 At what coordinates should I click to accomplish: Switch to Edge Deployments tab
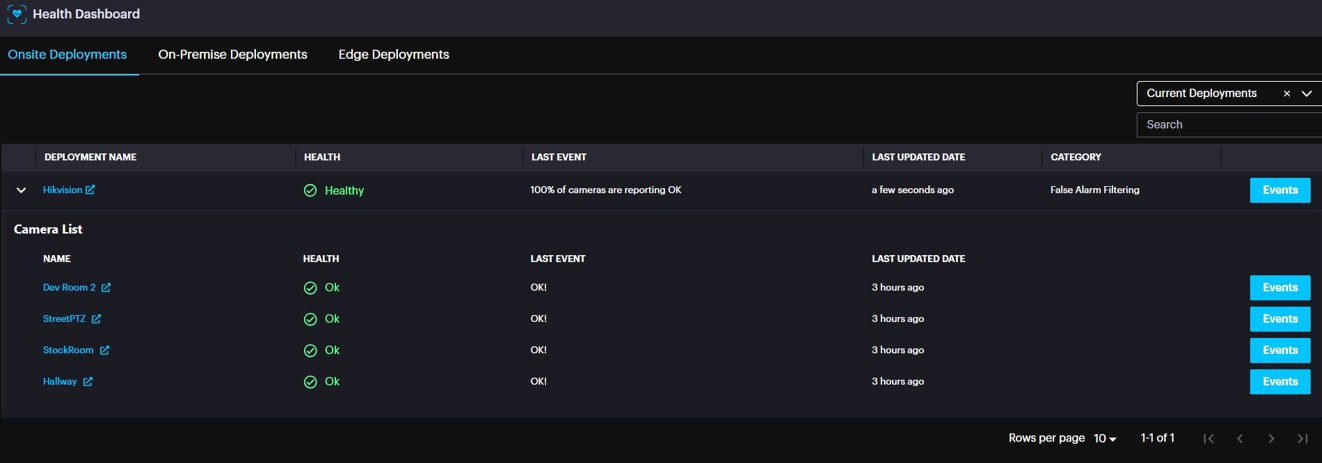(393, 55)
